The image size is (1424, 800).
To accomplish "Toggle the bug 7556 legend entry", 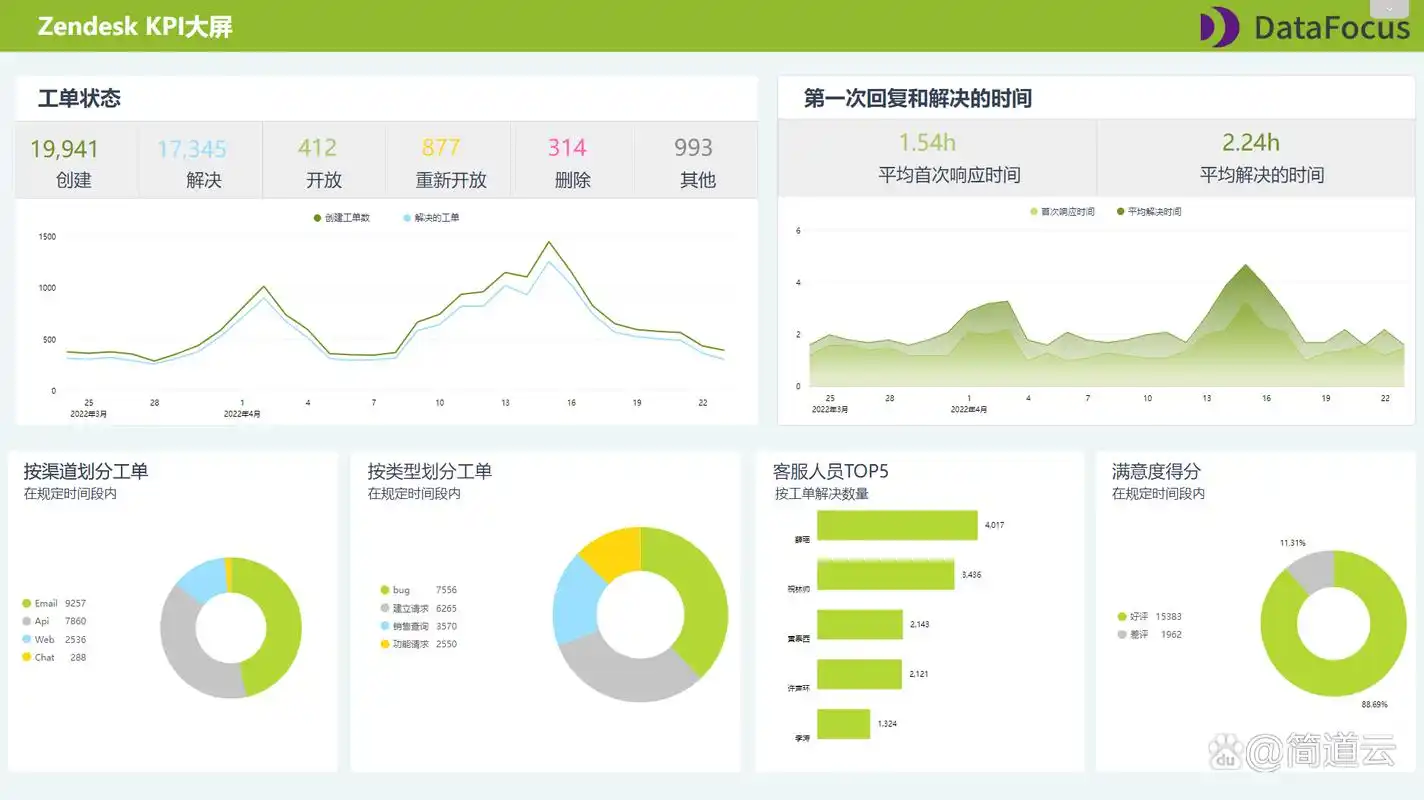I will 418,590.
